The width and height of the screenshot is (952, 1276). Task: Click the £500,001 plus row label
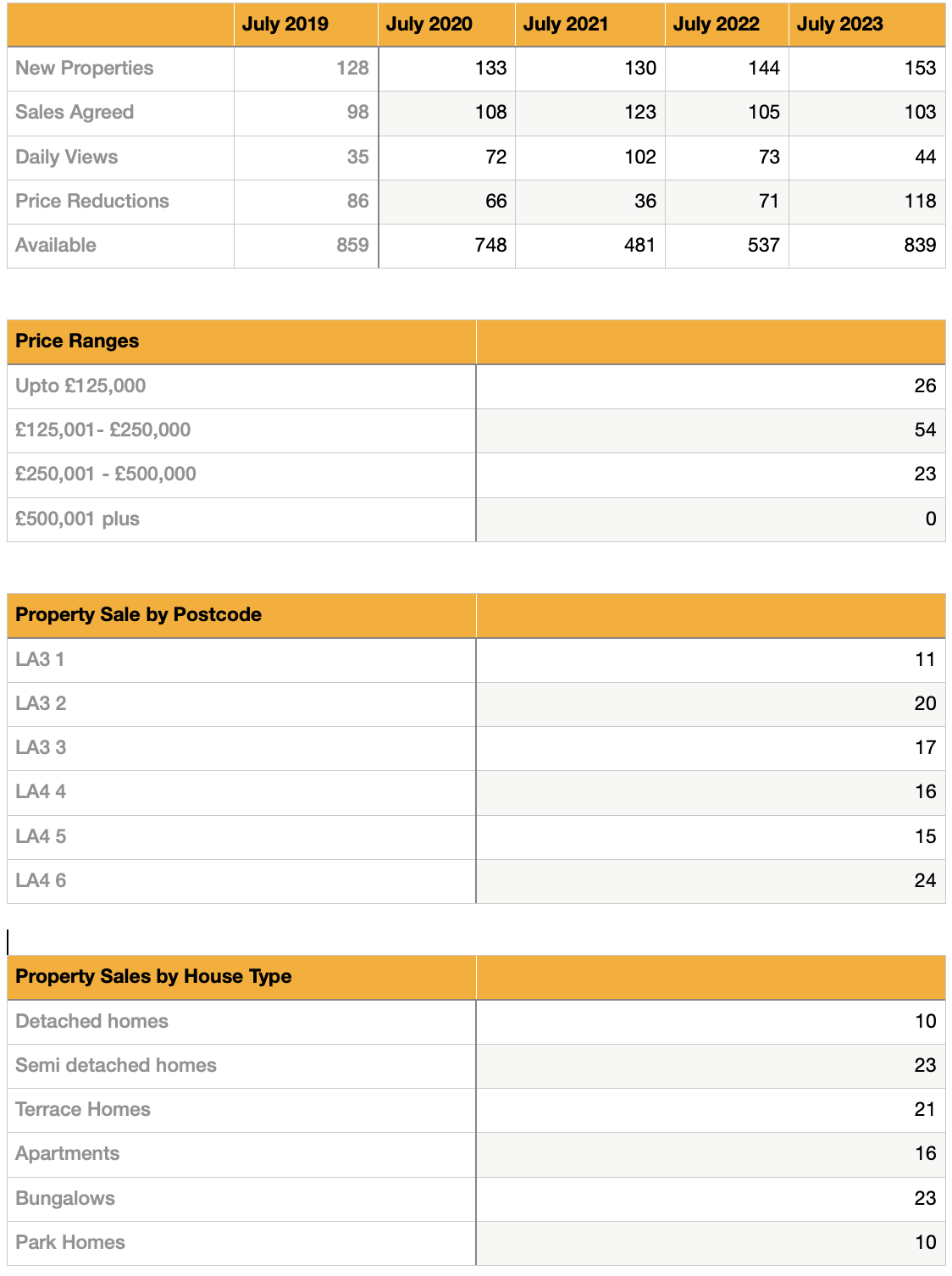[x=77, y=519]
